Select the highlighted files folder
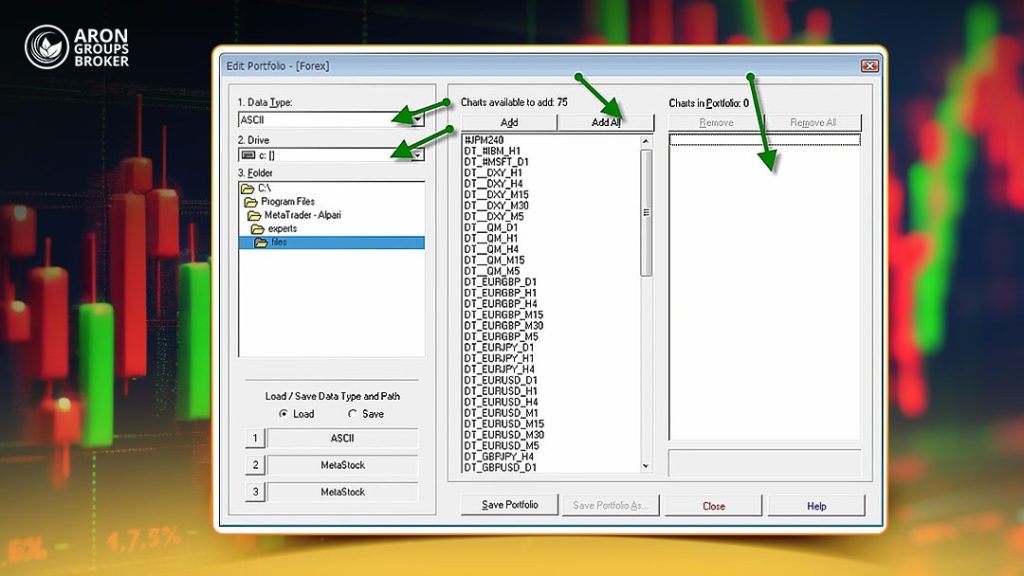Viewport: 1024px width, 576px height. [332, 242]
